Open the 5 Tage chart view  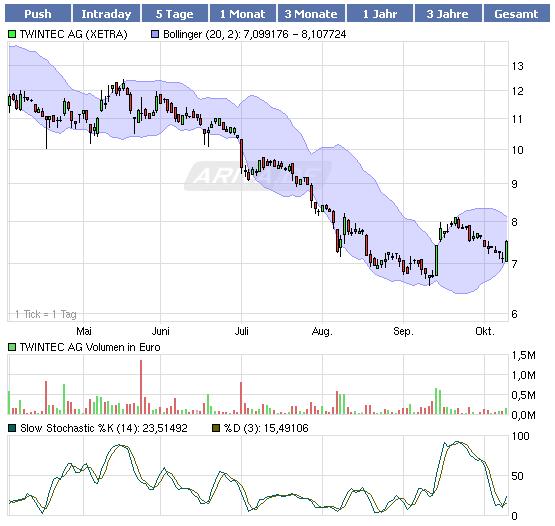[174, 13]
